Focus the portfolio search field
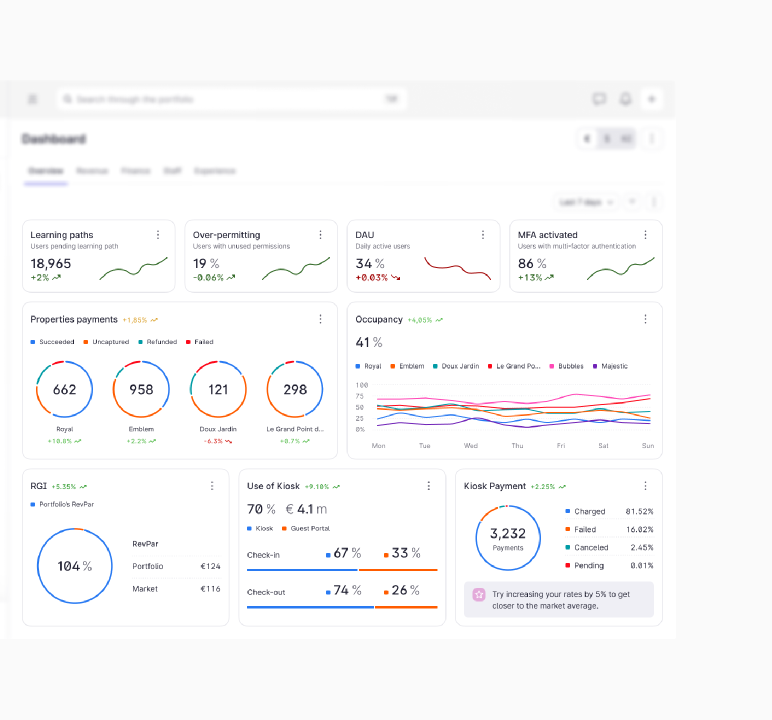Image resolution: width=772 pixels, height=720 pixels. [x=231, y=99]
